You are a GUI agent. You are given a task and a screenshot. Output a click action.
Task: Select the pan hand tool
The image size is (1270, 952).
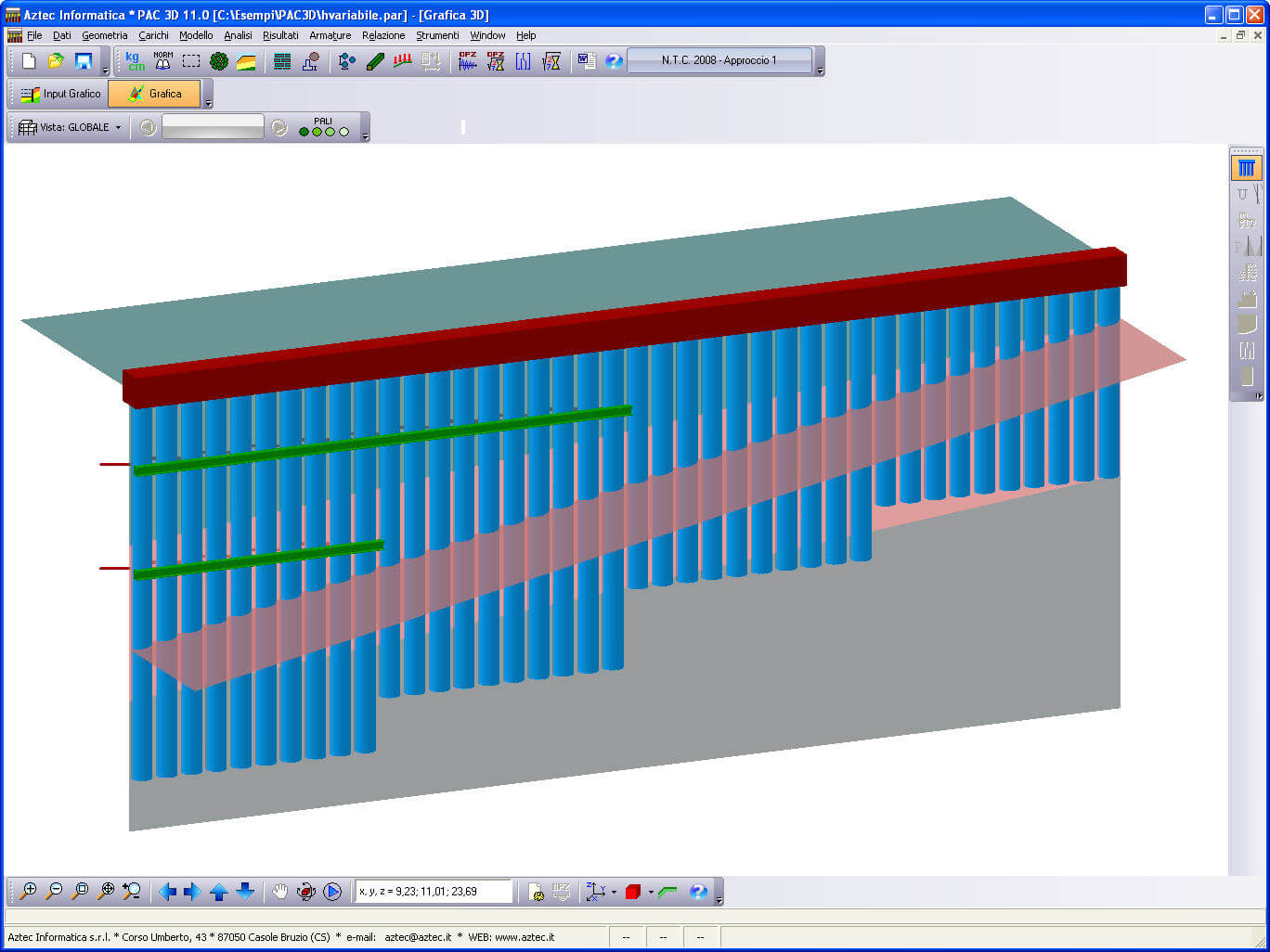279,892
